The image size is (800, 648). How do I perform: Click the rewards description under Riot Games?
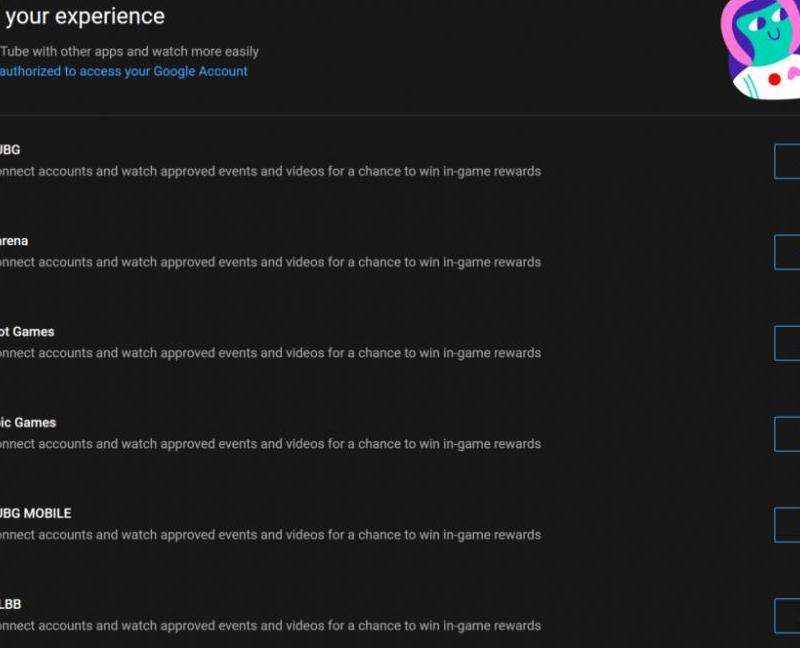tap(270, 353)
